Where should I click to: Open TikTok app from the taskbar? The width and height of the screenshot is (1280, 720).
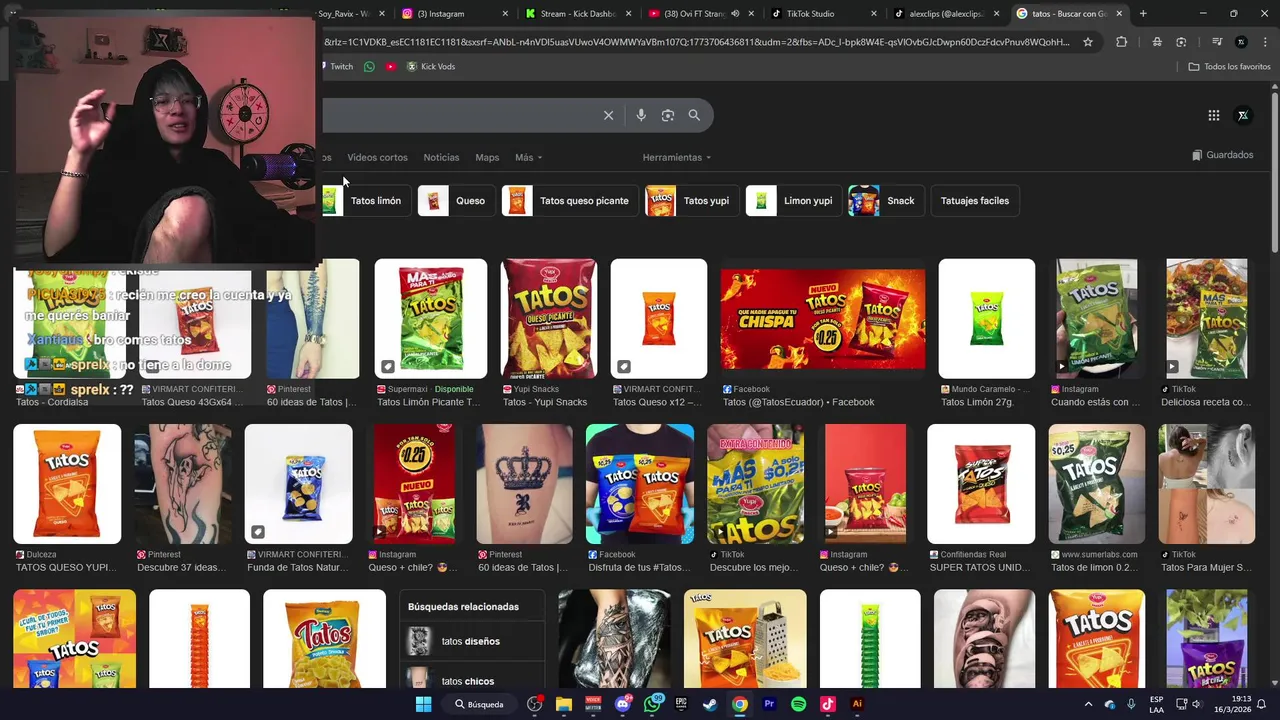pyautogui.click(x=827, y=704)
